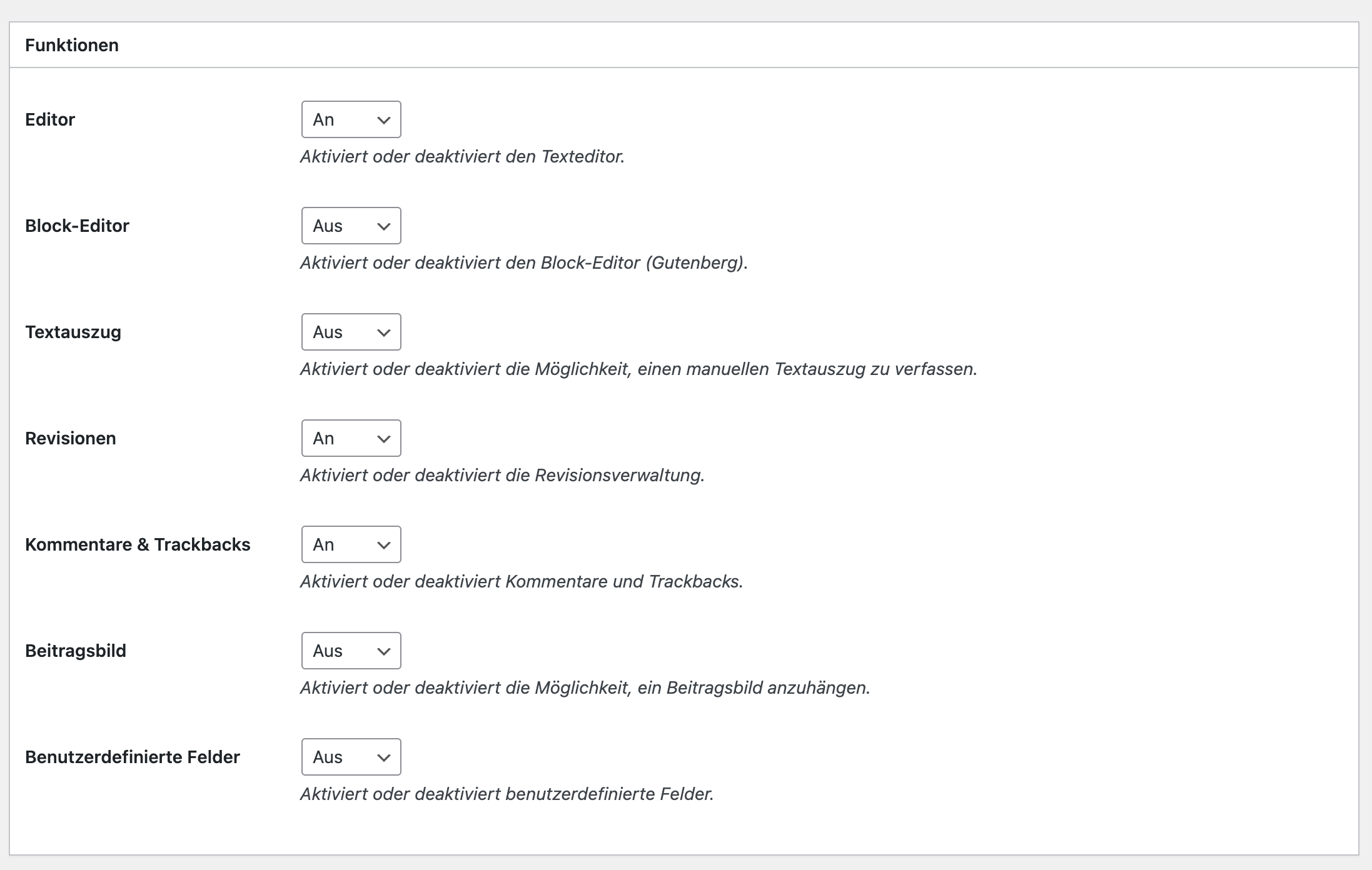1372x870 pixels.
Task: Change the Revisionen dropdown setting
Action: point(351,438)
